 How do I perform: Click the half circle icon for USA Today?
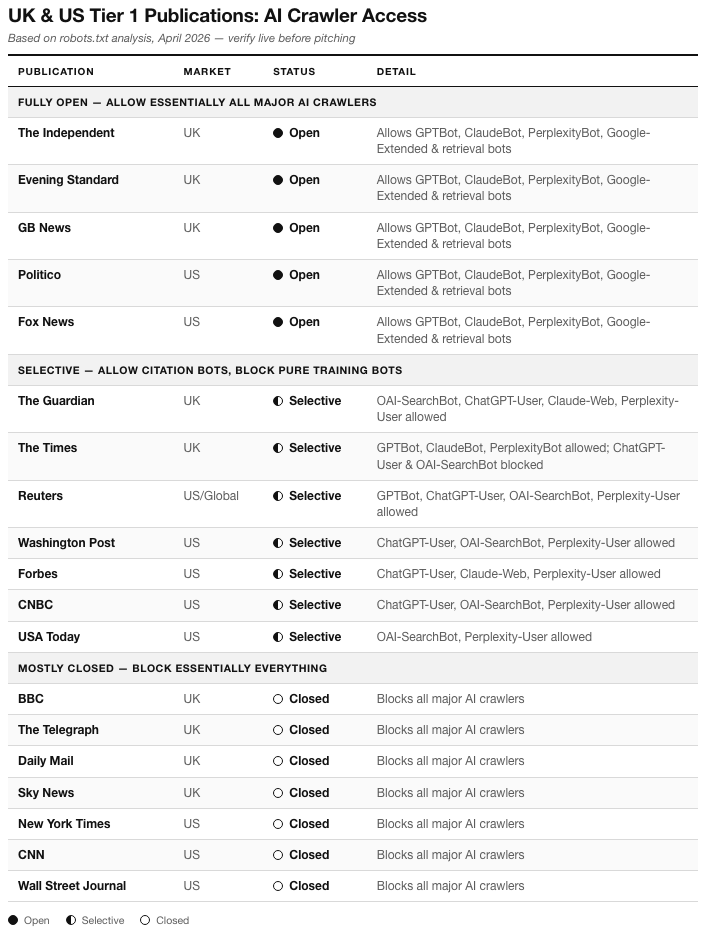tap(278, 637)
